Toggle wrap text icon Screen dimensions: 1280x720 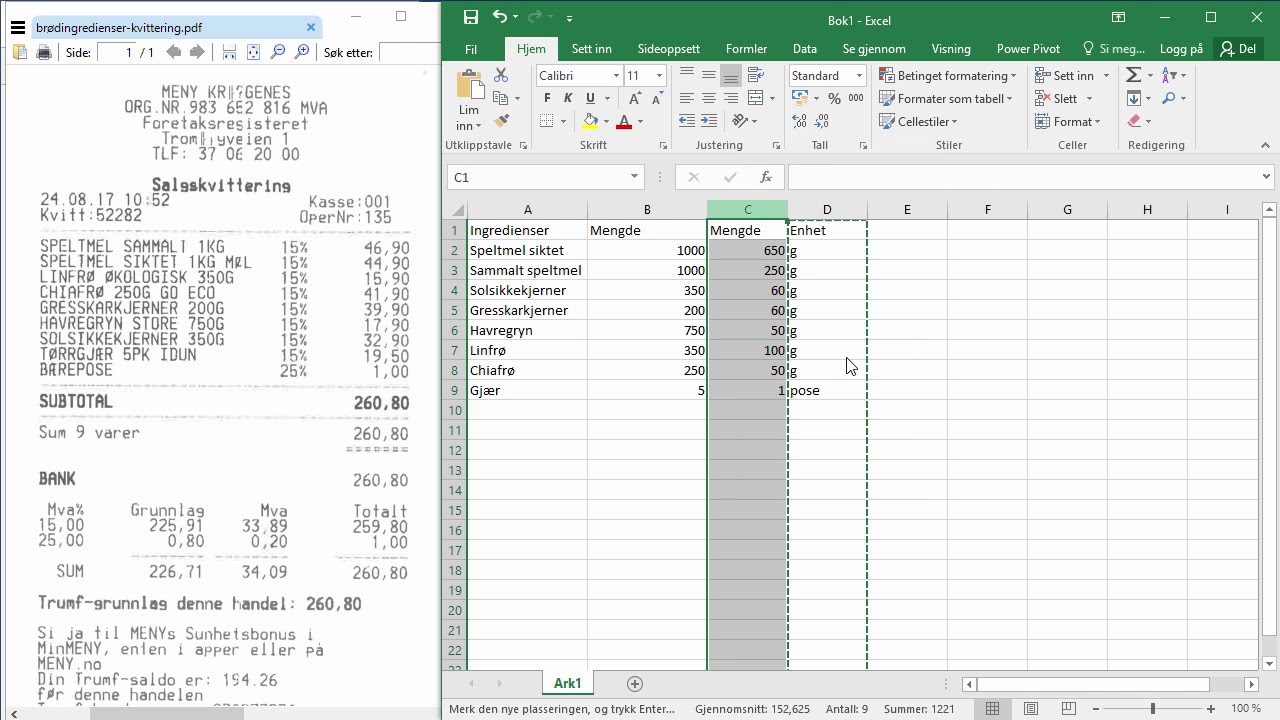(756, 75)
